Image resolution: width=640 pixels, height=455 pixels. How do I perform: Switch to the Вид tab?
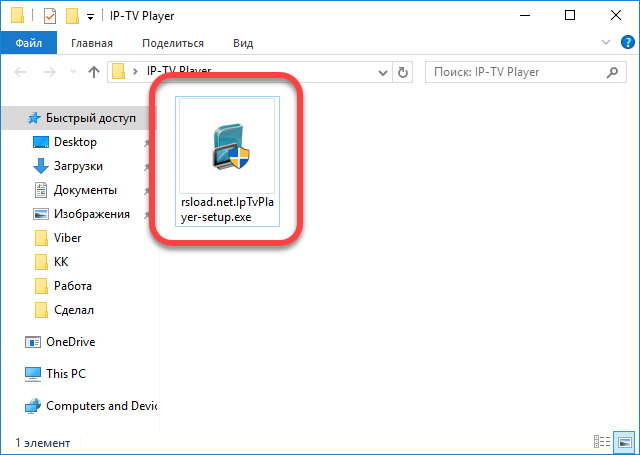[243, 43]
